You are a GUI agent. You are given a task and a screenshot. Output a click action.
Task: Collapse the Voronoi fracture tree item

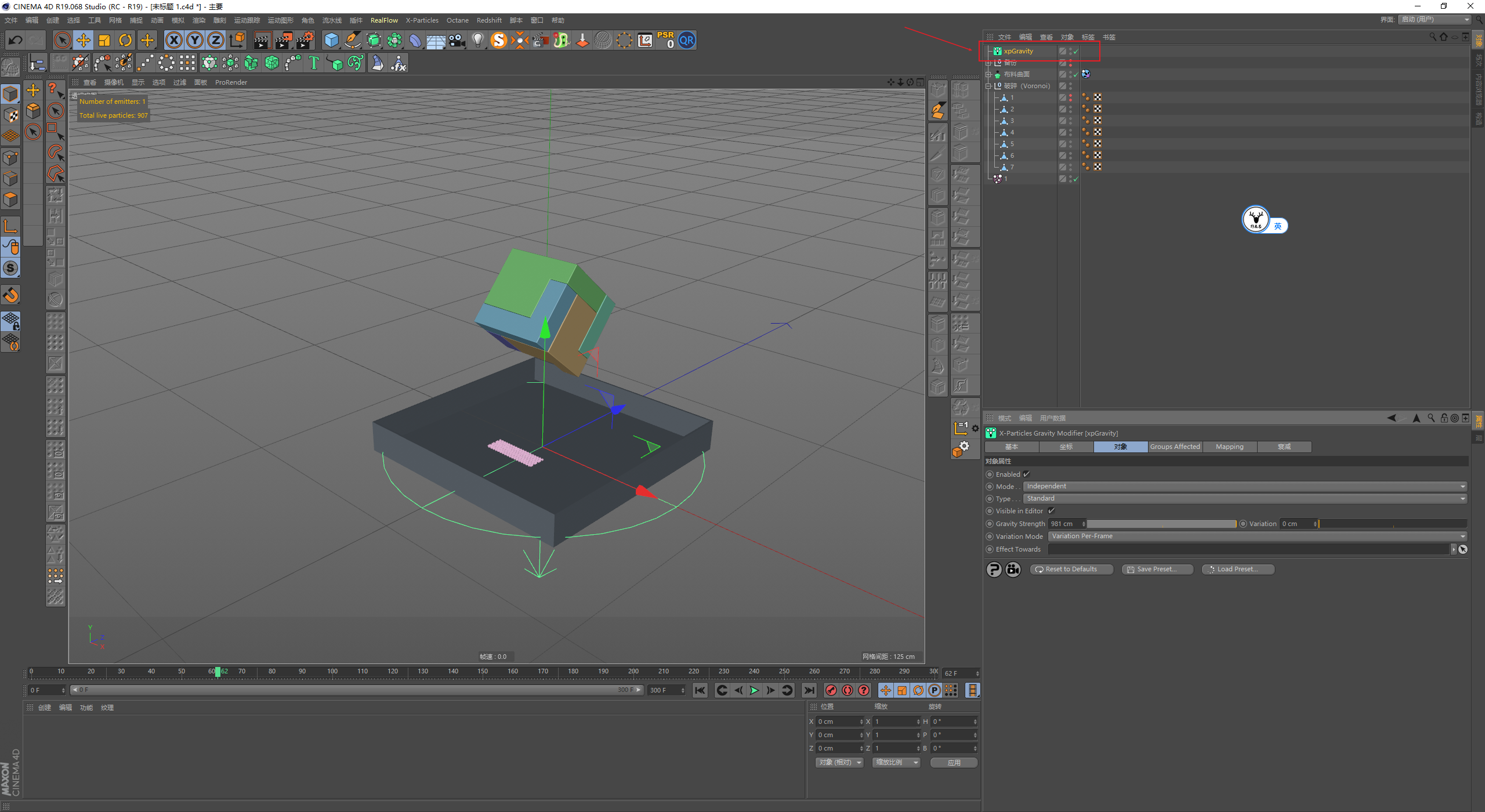[989, 86]
